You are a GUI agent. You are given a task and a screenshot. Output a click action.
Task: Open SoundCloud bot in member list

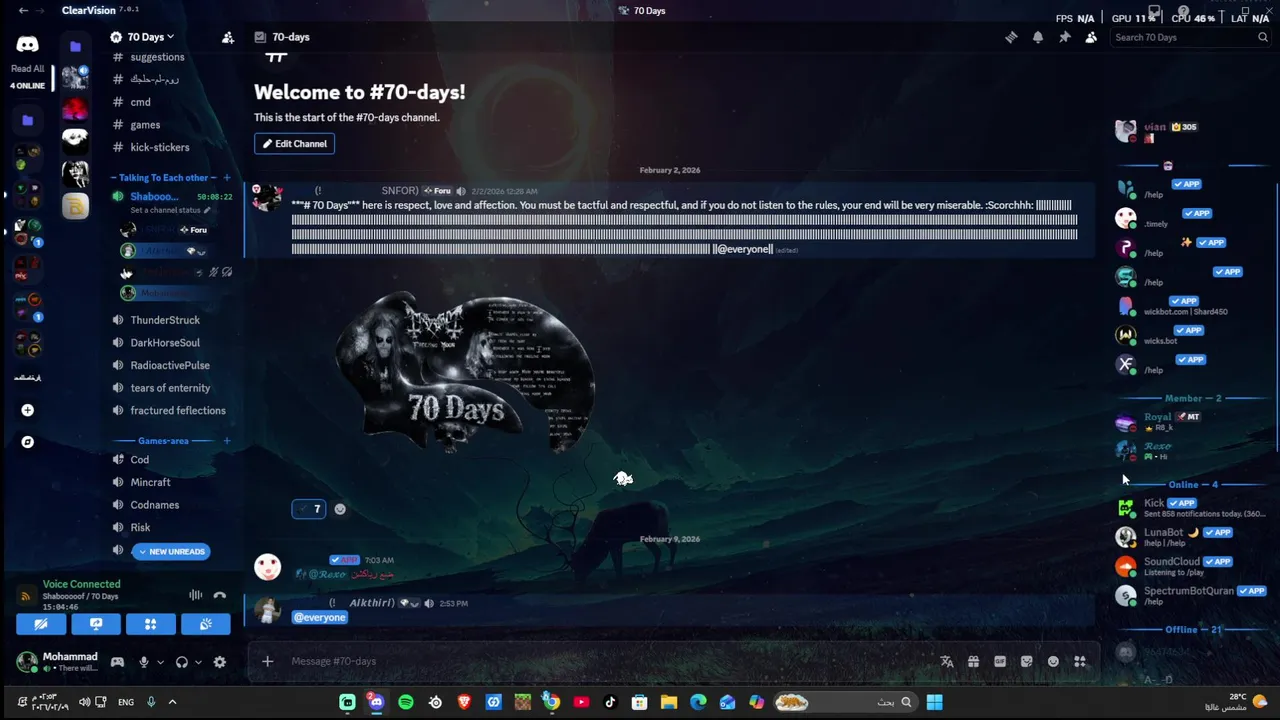point(1190,566)
